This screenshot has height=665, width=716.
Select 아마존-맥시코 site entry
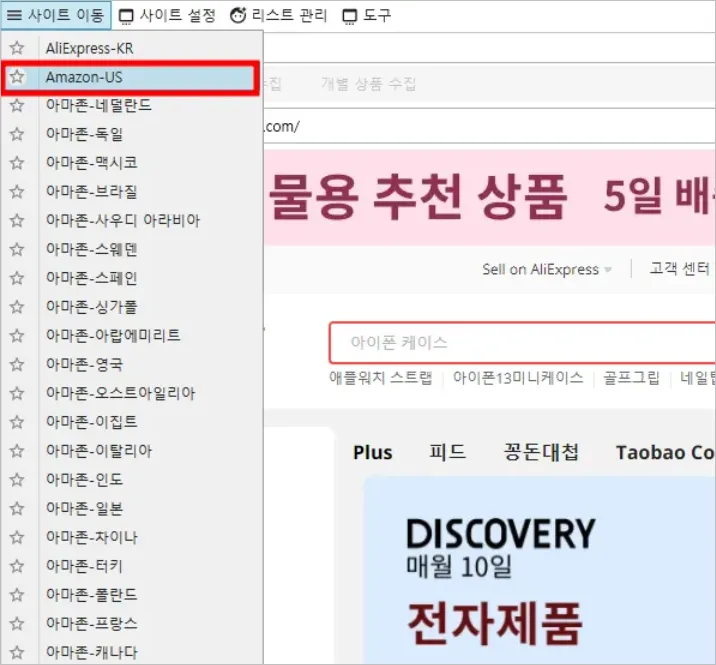(x=132, y=163)
